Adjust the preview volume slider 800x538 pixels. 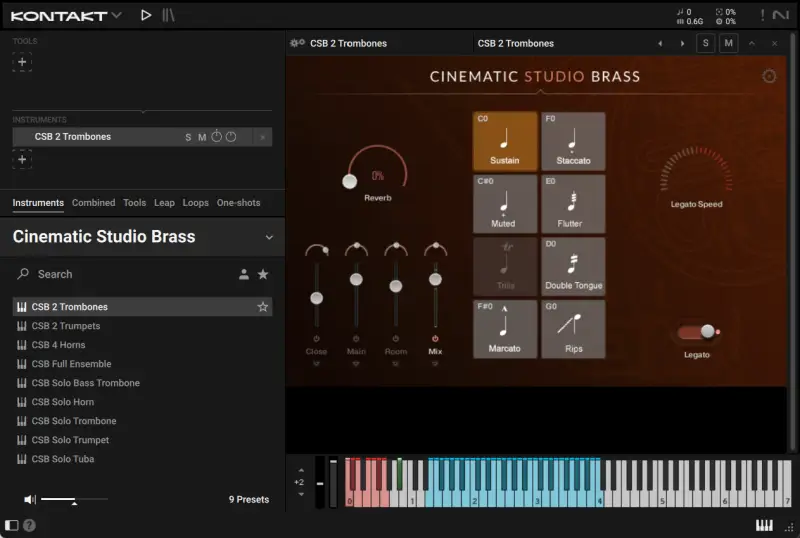pos(74,499)
